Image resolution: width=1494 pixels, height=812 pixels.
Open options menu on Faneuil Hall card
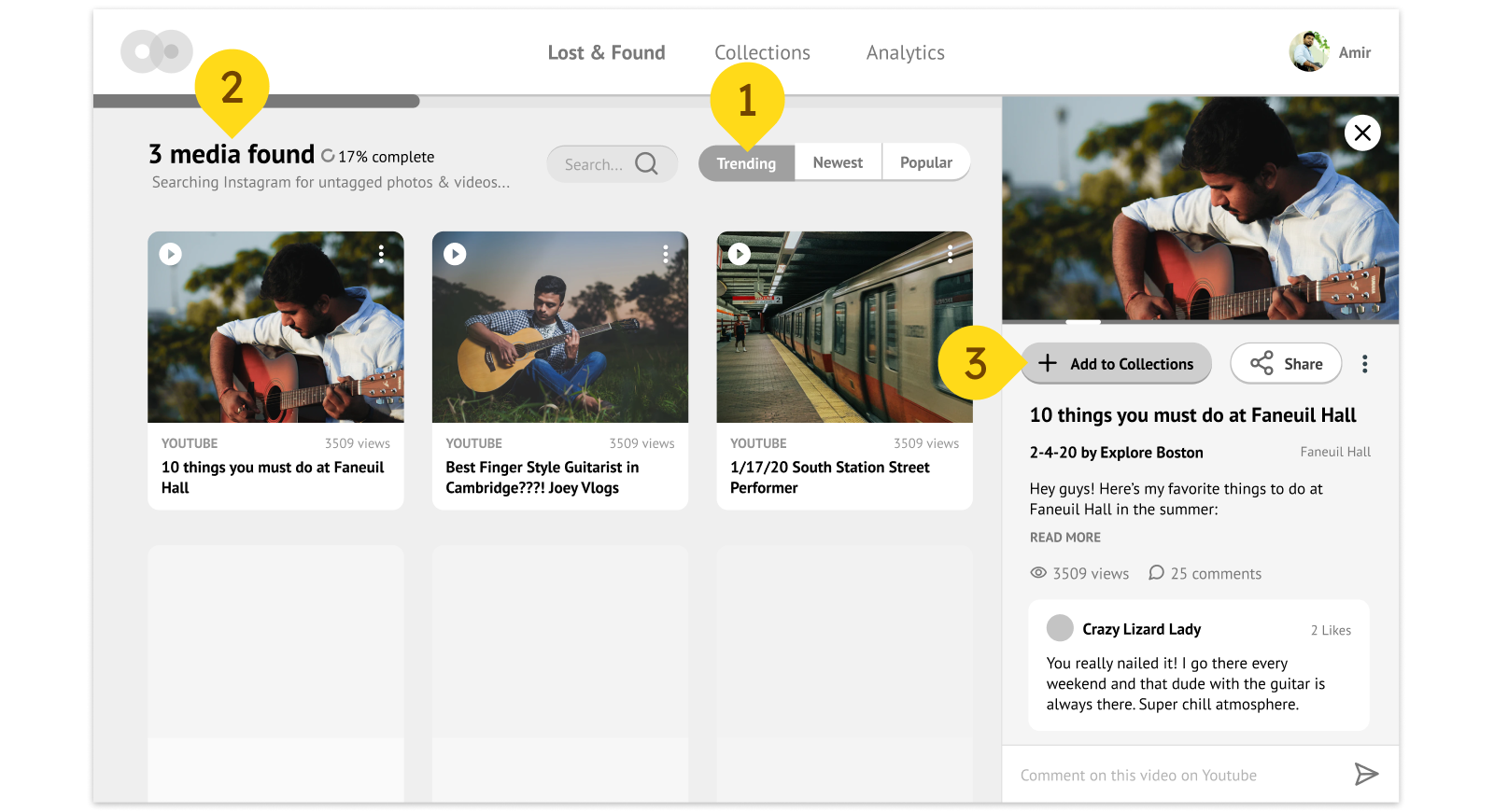pyautogui.click(x=381, y=254)
